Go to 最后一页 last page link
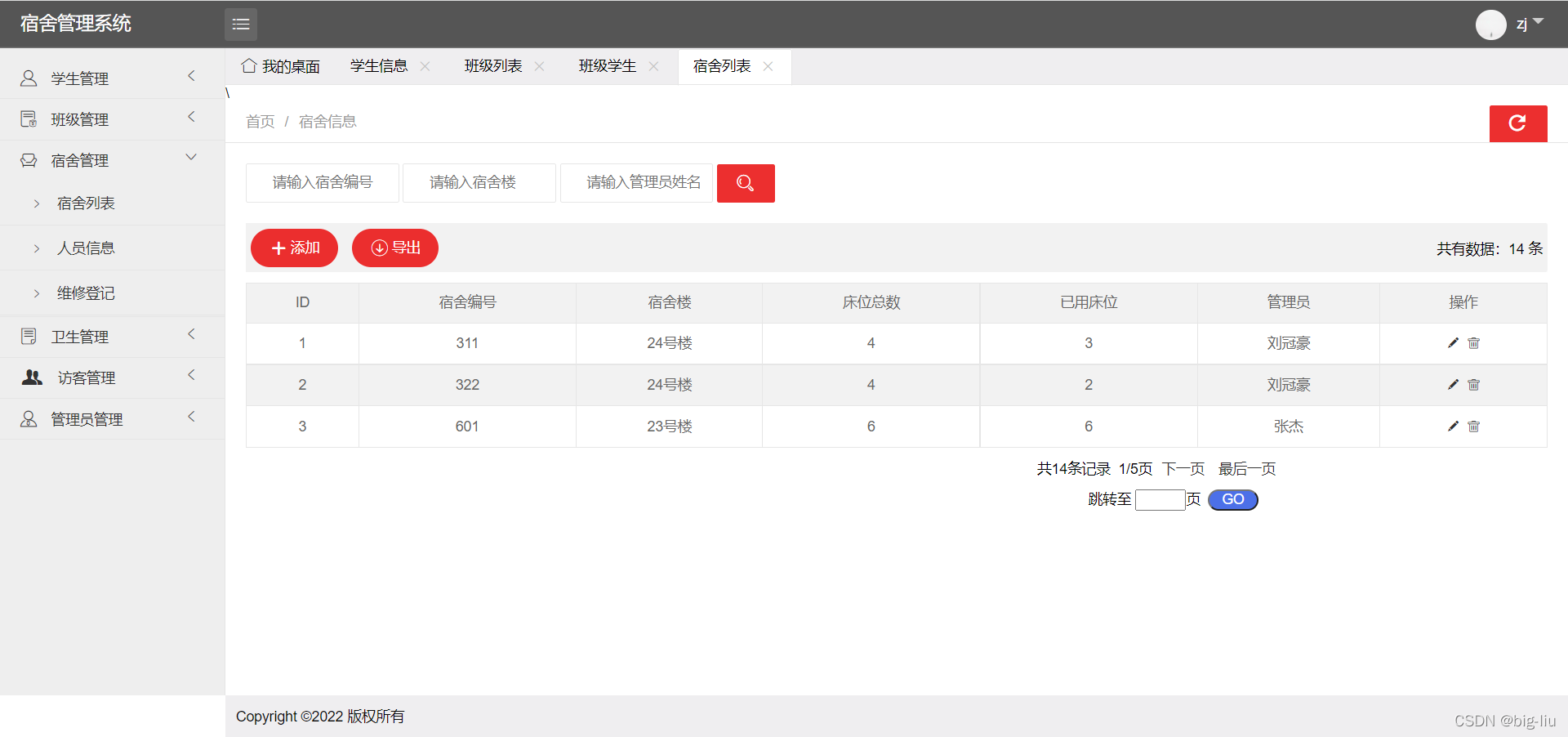 pos(1247,469)
